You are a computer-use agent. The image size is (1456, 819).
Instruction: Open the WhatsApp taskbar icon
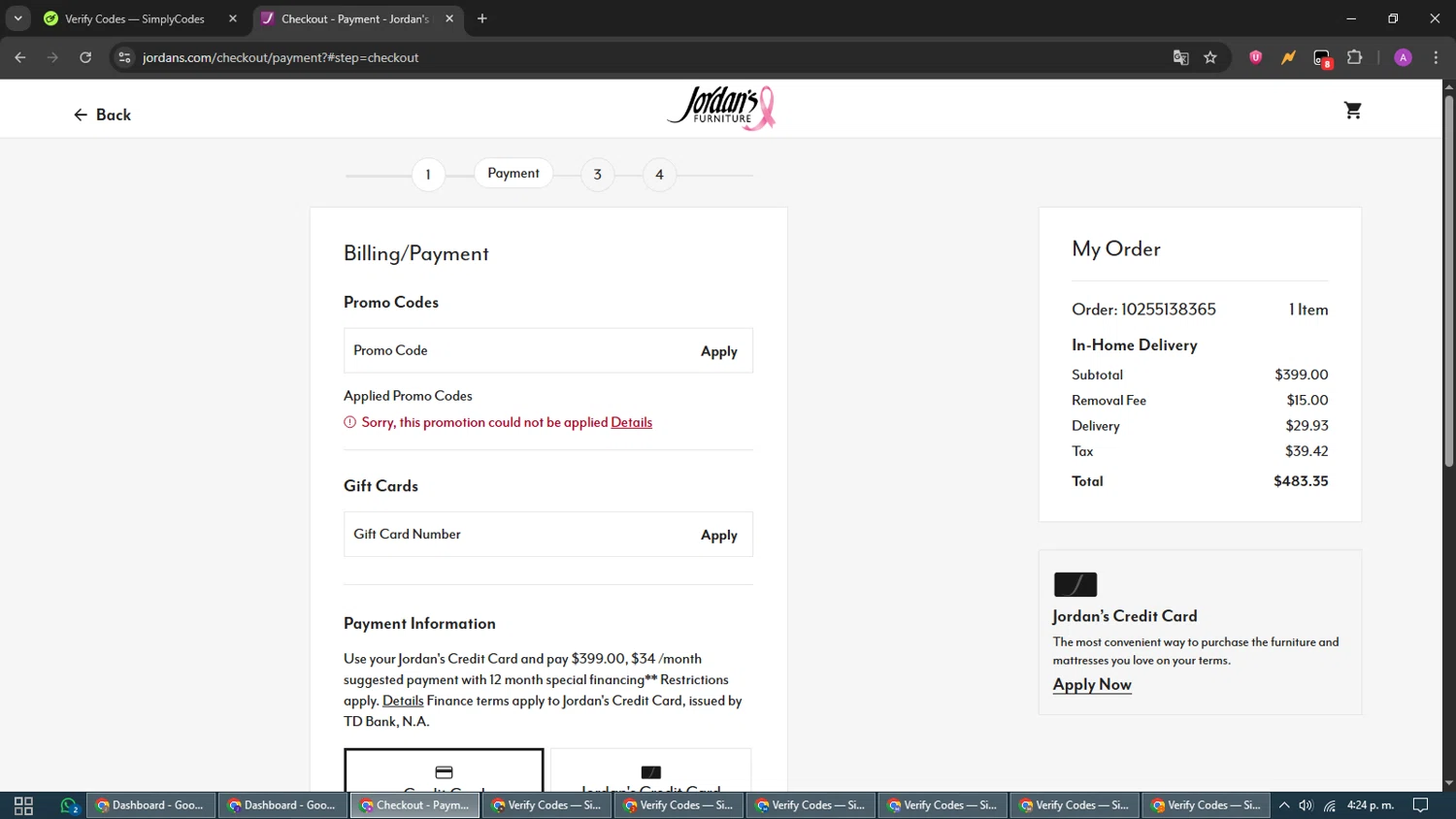(x=69, y=805)
